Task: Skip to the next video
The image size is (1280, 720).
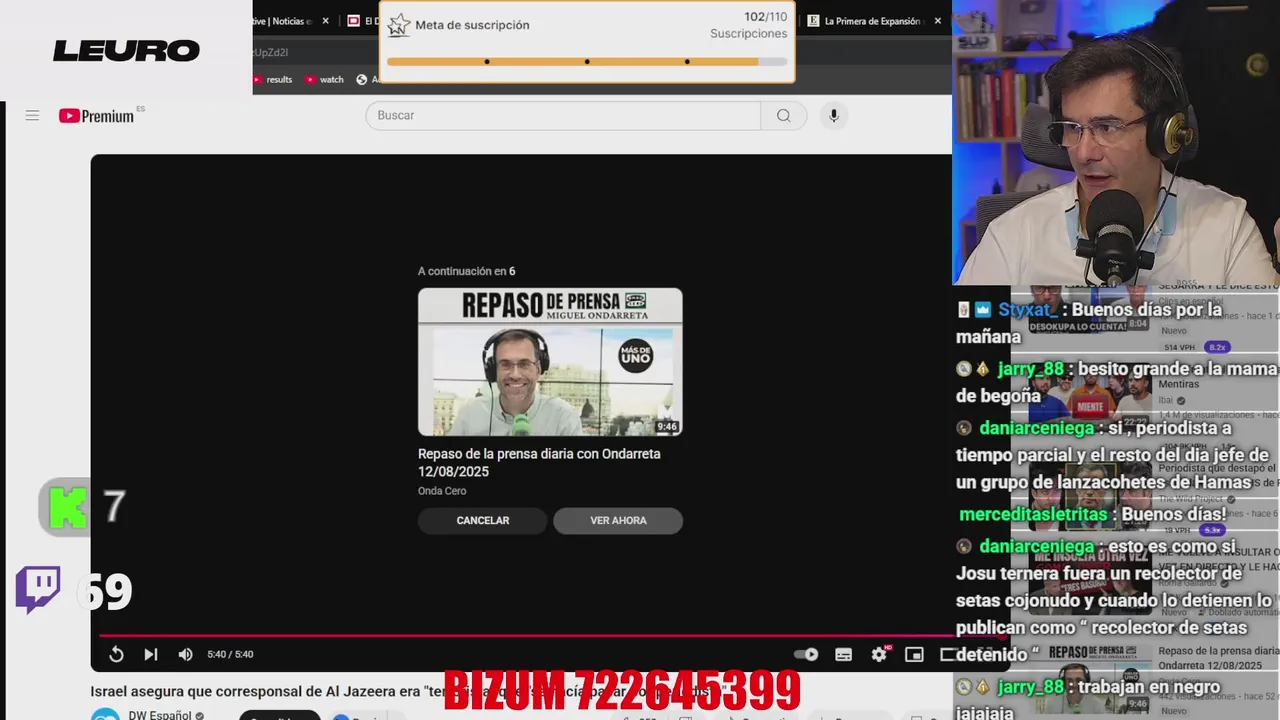Action: 150,654
